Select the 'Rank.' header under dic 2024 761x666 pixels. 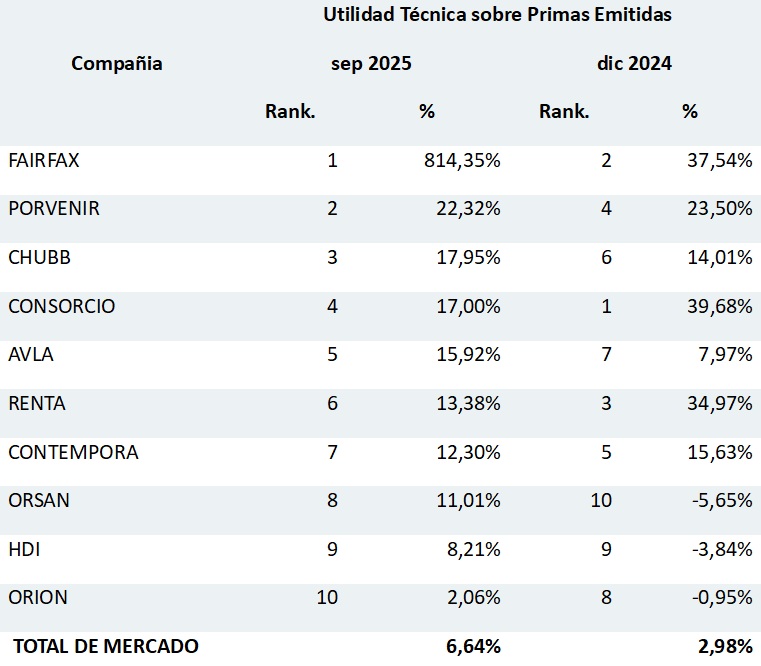point(564,112)
